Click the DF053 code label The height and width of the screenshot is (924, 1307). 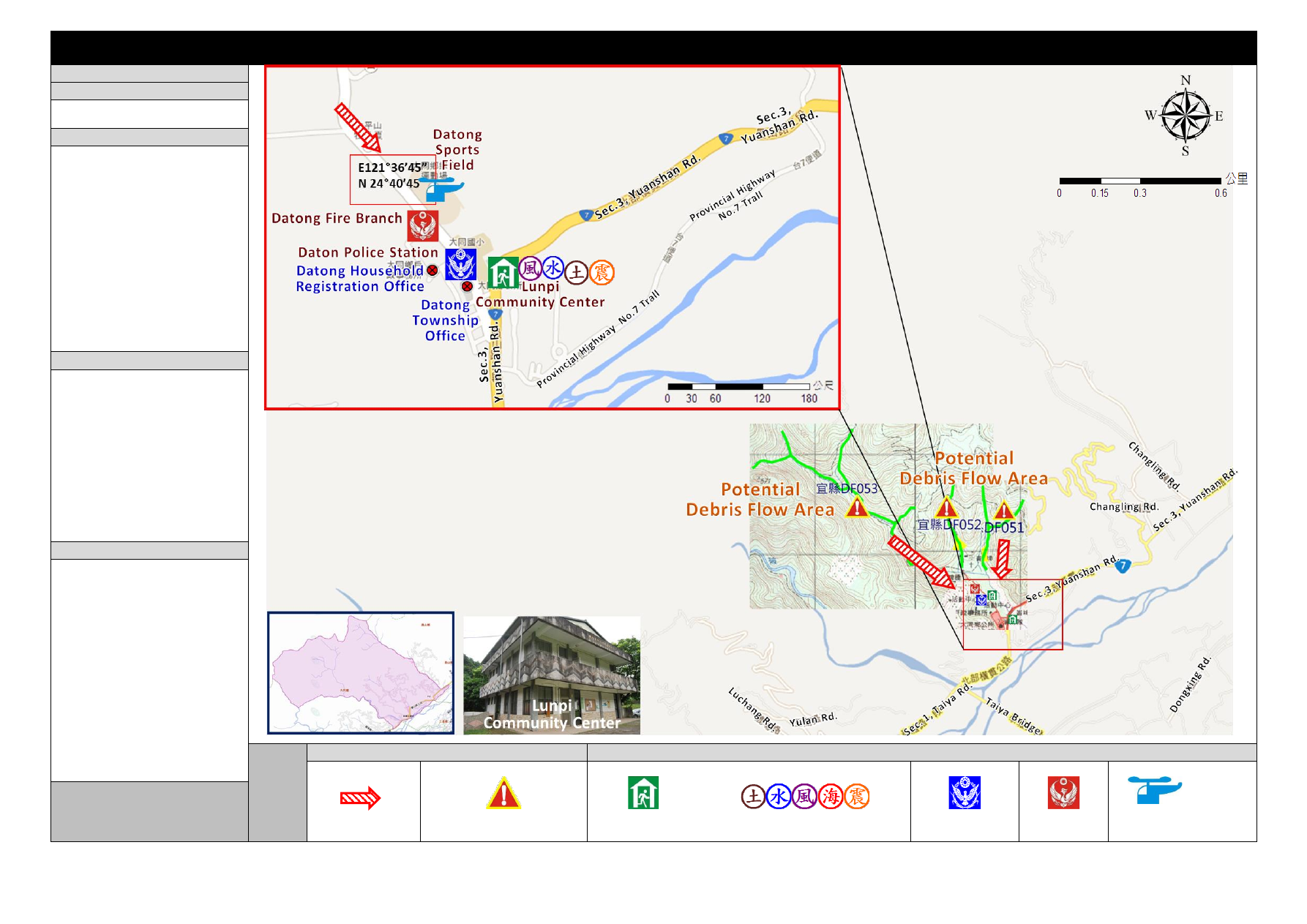pyautogui.click(x=847, y=488)
